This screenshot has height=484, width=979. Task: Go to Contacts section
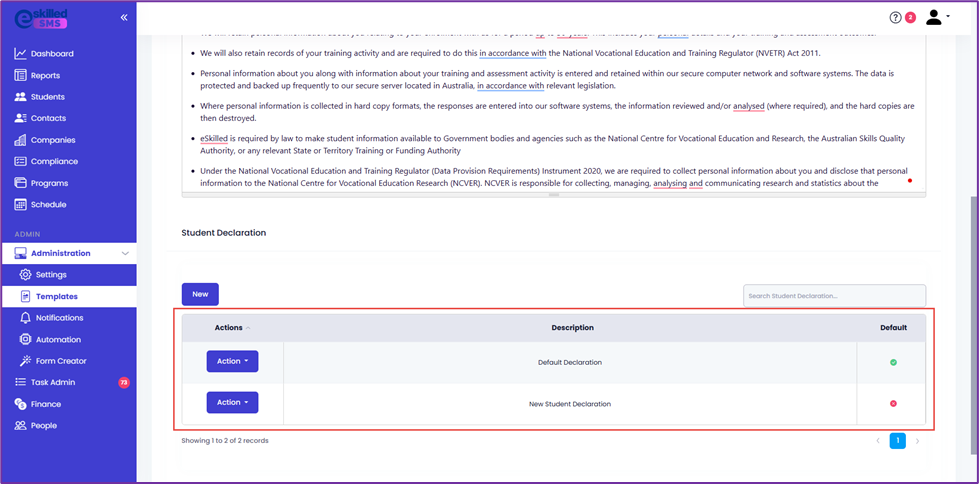coord(48,118)
